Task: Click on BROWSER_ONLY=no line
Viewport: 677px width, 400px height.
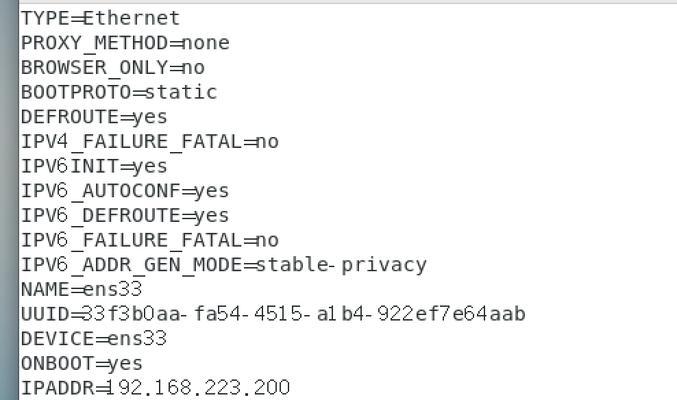Action: pos(113,68)
